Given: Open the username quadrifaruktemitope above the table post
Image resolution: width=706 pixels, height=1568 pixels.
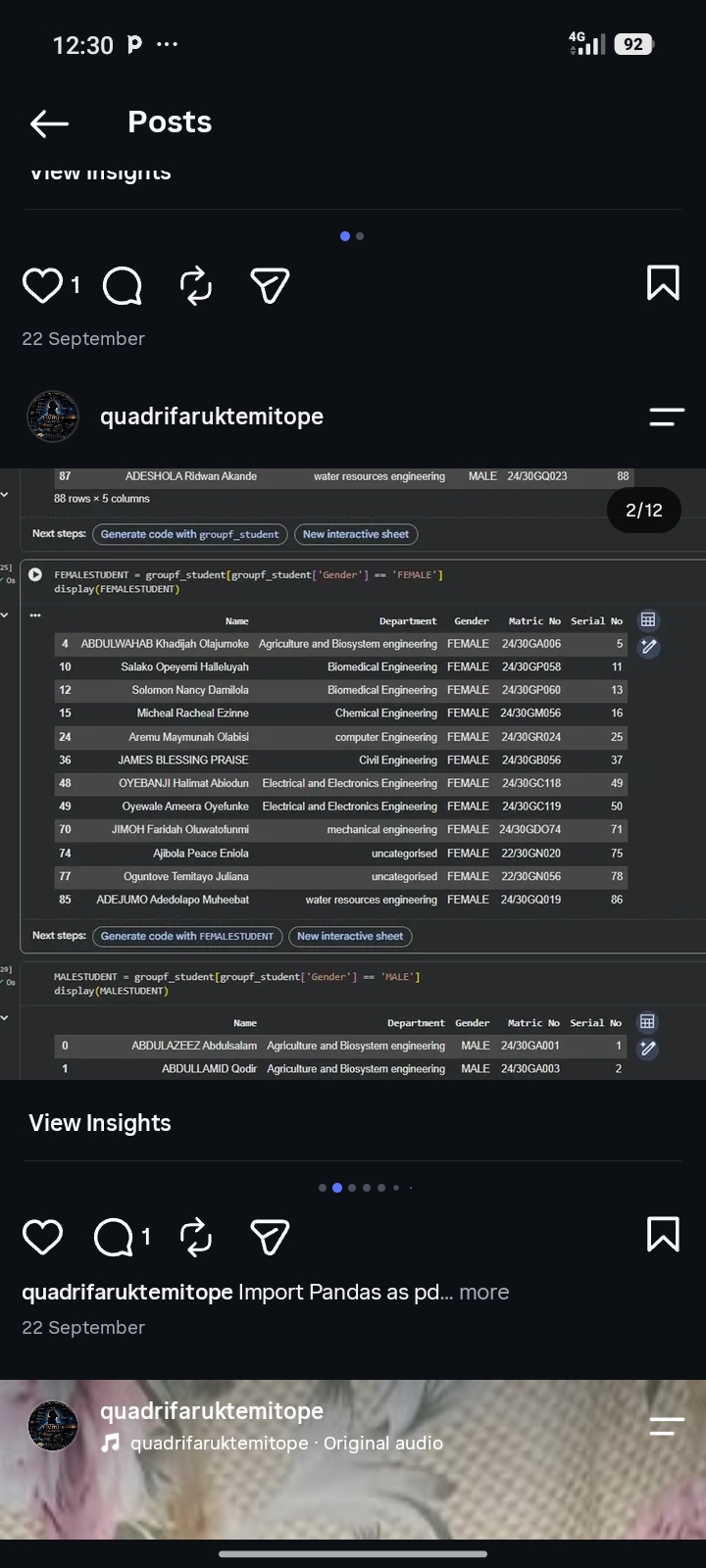Looking at the screenshot, I should click(x=212, y=416).
